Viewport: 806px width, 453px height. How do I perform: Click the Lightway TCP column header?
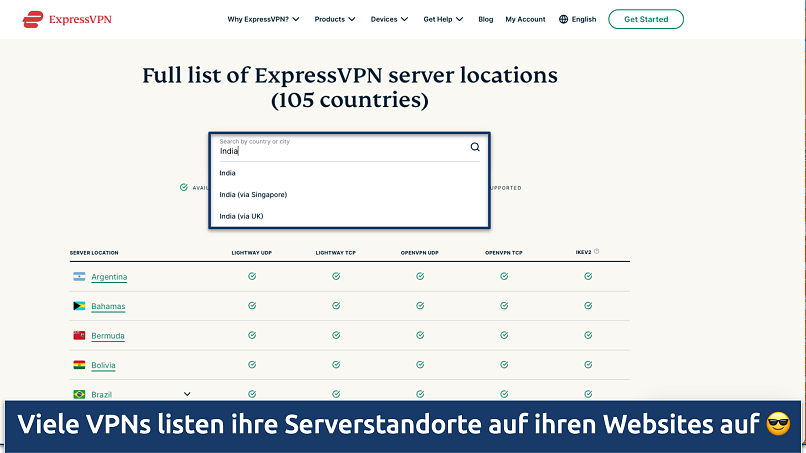[x=336, y=253]
